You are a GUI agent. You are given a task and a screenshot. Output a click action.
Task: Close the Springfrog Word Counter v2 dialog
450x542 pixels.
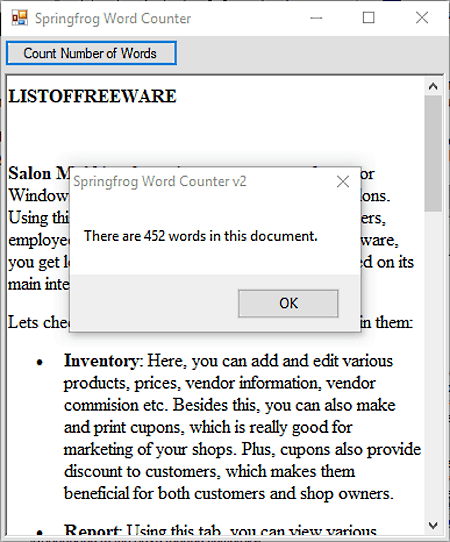(x=343, y=181)
